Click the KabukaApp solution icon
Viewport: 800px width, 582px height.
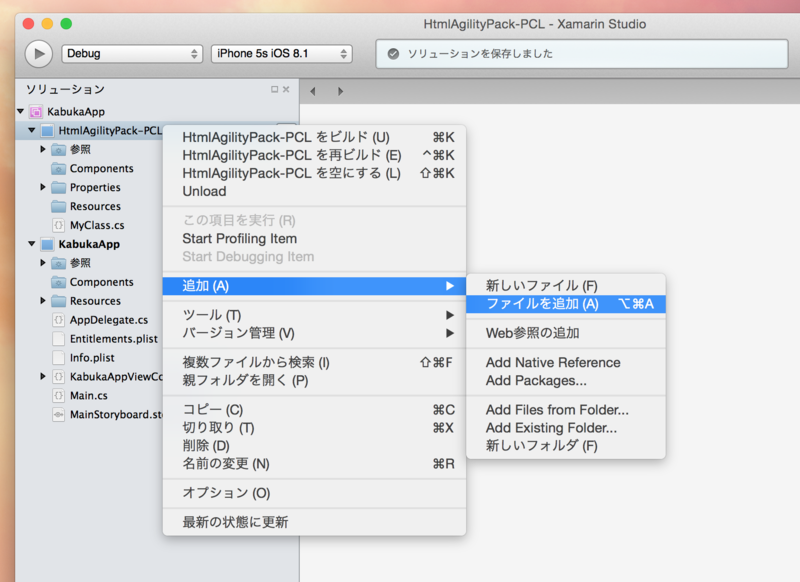[36, 112]
